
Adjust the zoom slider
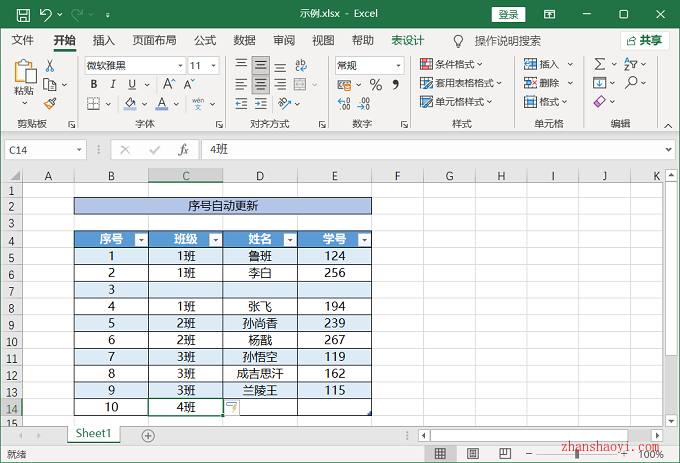(577, 454)
